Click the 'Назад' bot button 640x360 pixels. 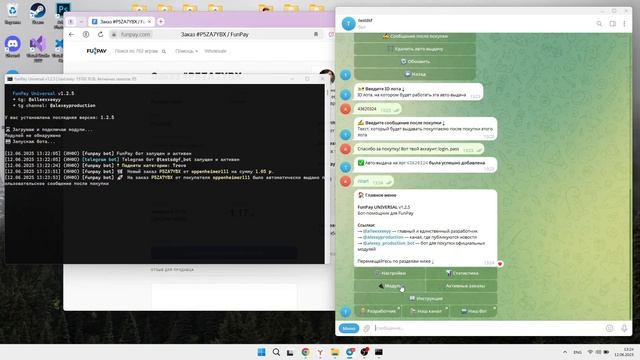[x=415, y=74]
